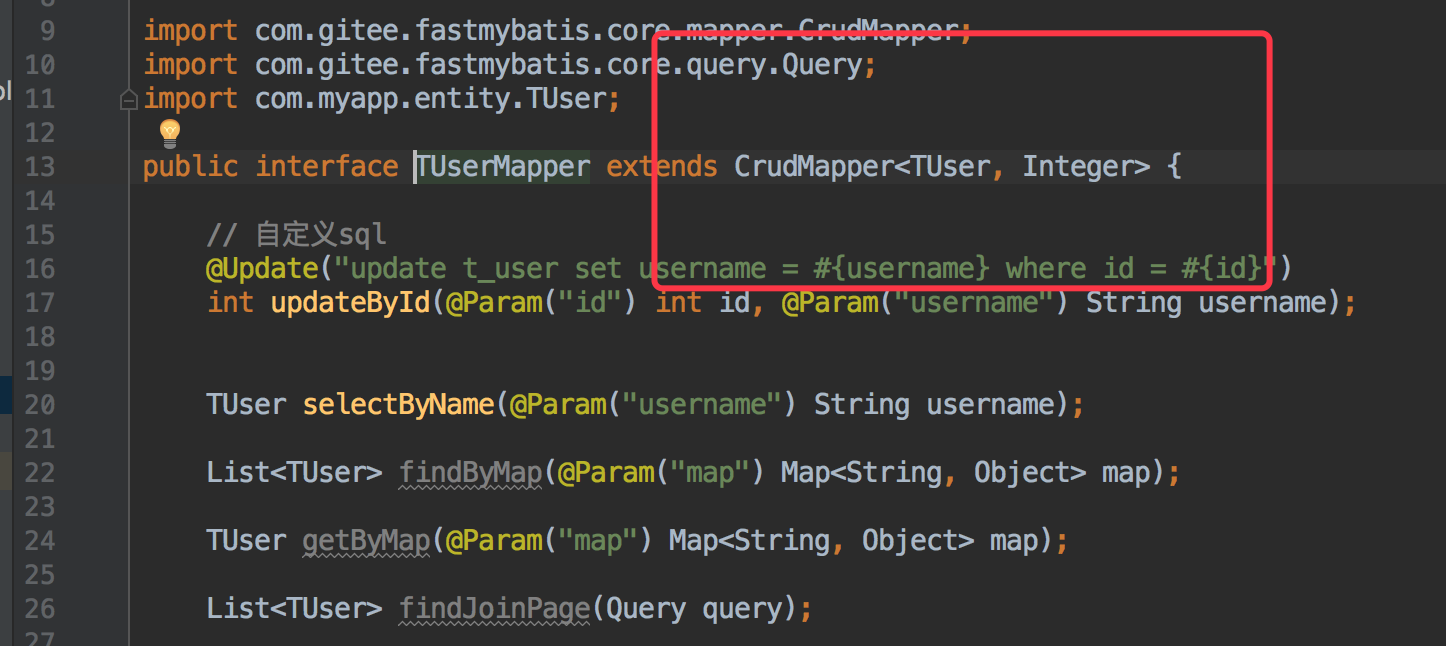Click the selectByName method name
Image resolution: width=1446 pixels, height=646 pixels.
[399, 404]
